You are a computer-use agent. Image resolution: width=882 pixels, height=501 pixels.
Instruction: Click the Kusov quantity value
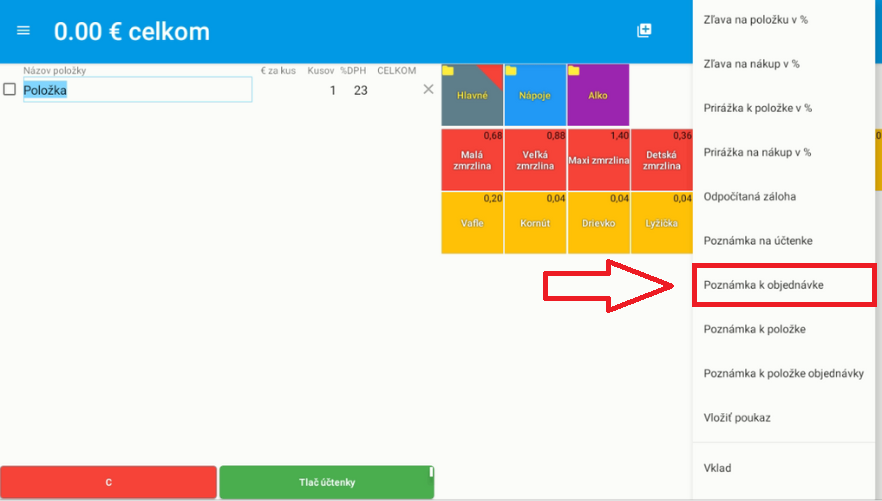pos(332,91)
